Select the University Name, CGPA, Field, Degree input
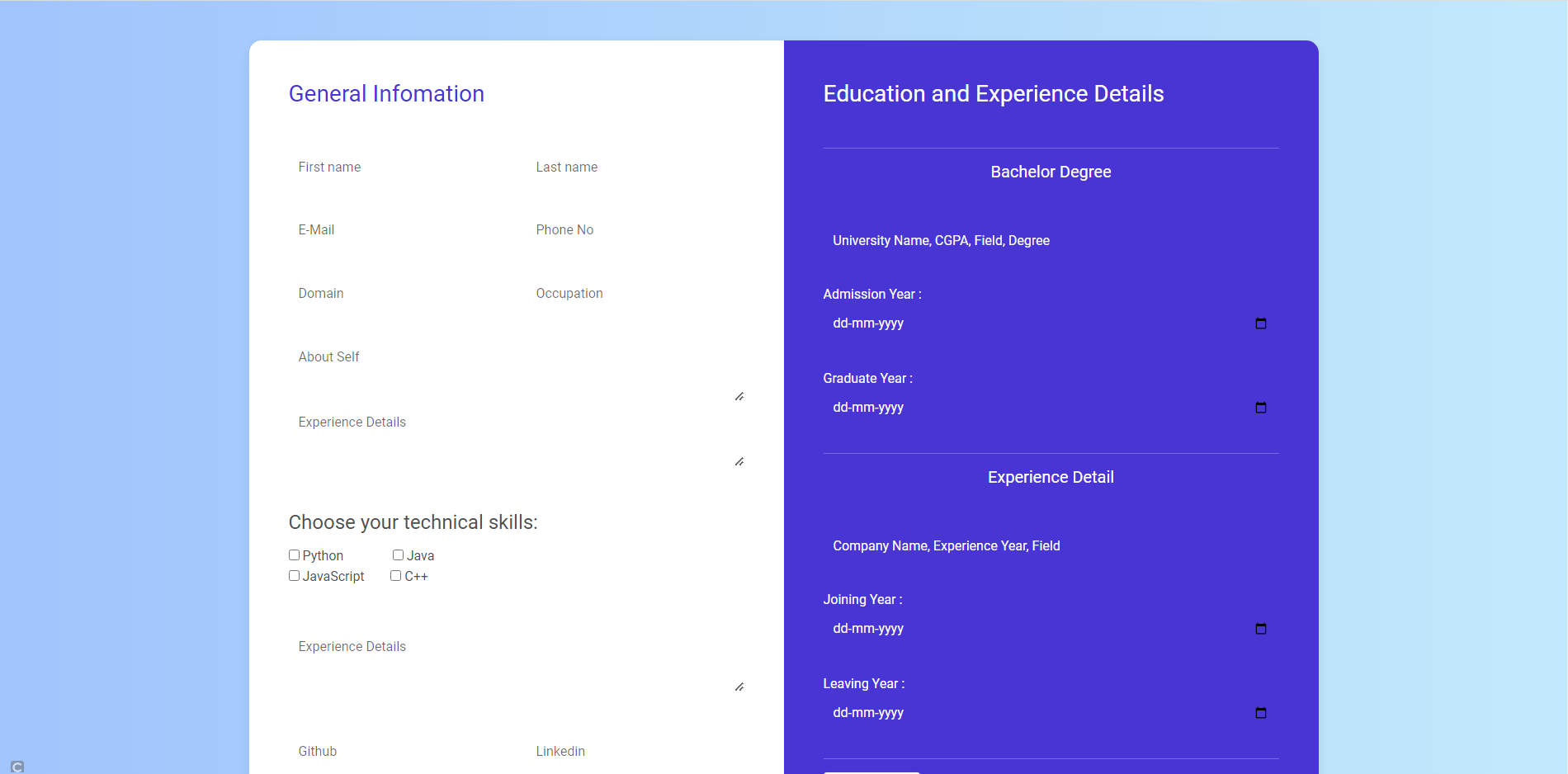 pyautogui.click(x=1051, y=241)
